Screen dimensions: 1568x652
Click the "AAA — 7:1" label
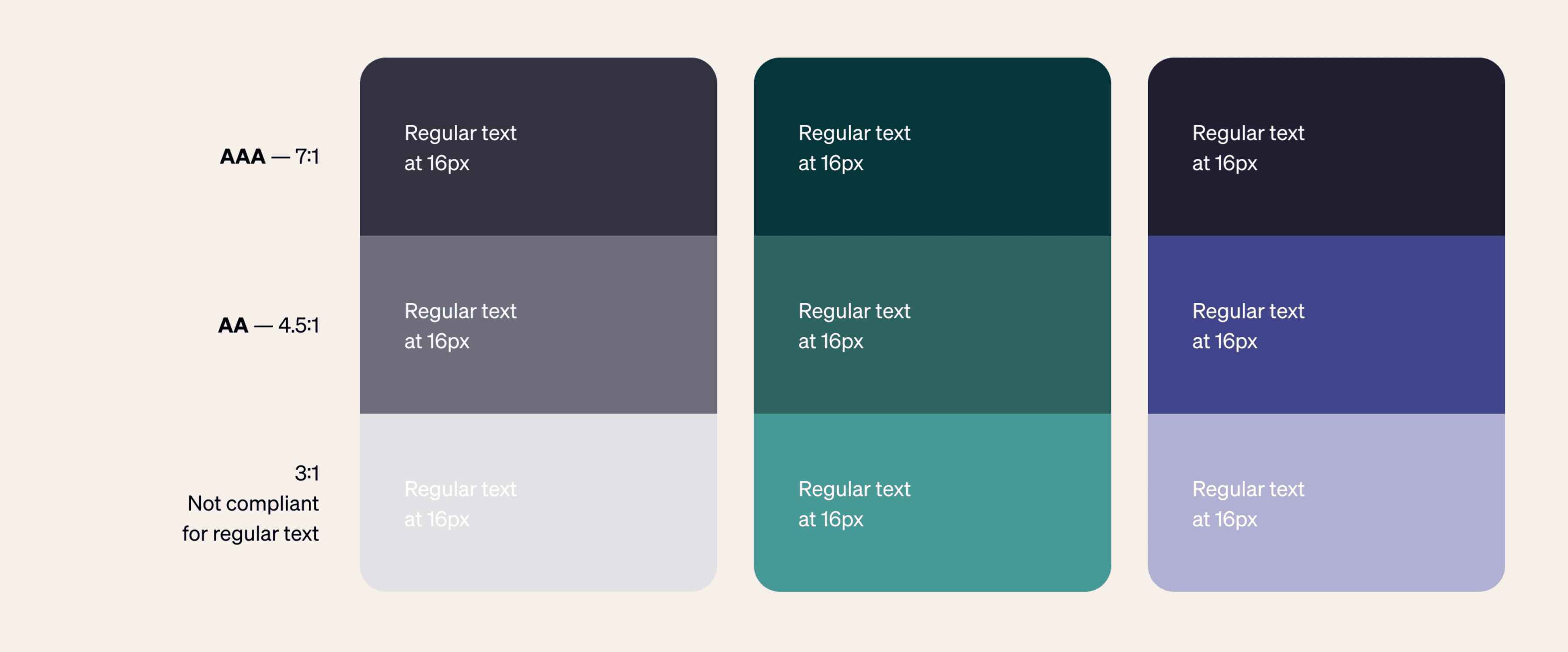tap(269, 156)
